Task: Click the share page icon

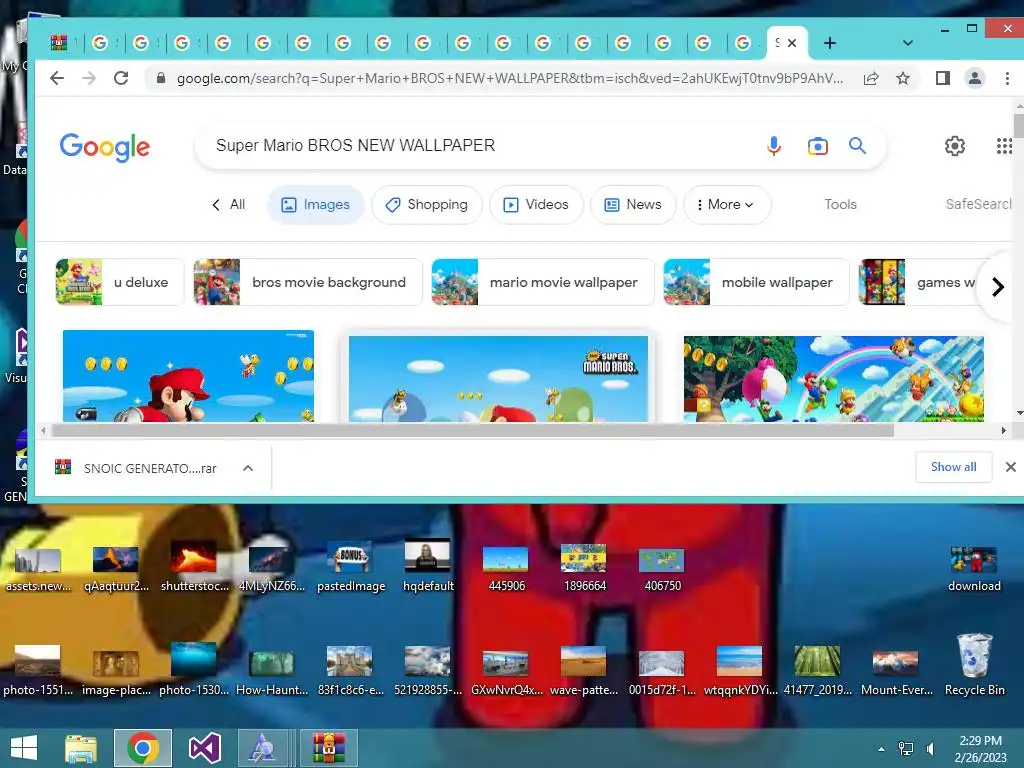Action: point(871,78)
